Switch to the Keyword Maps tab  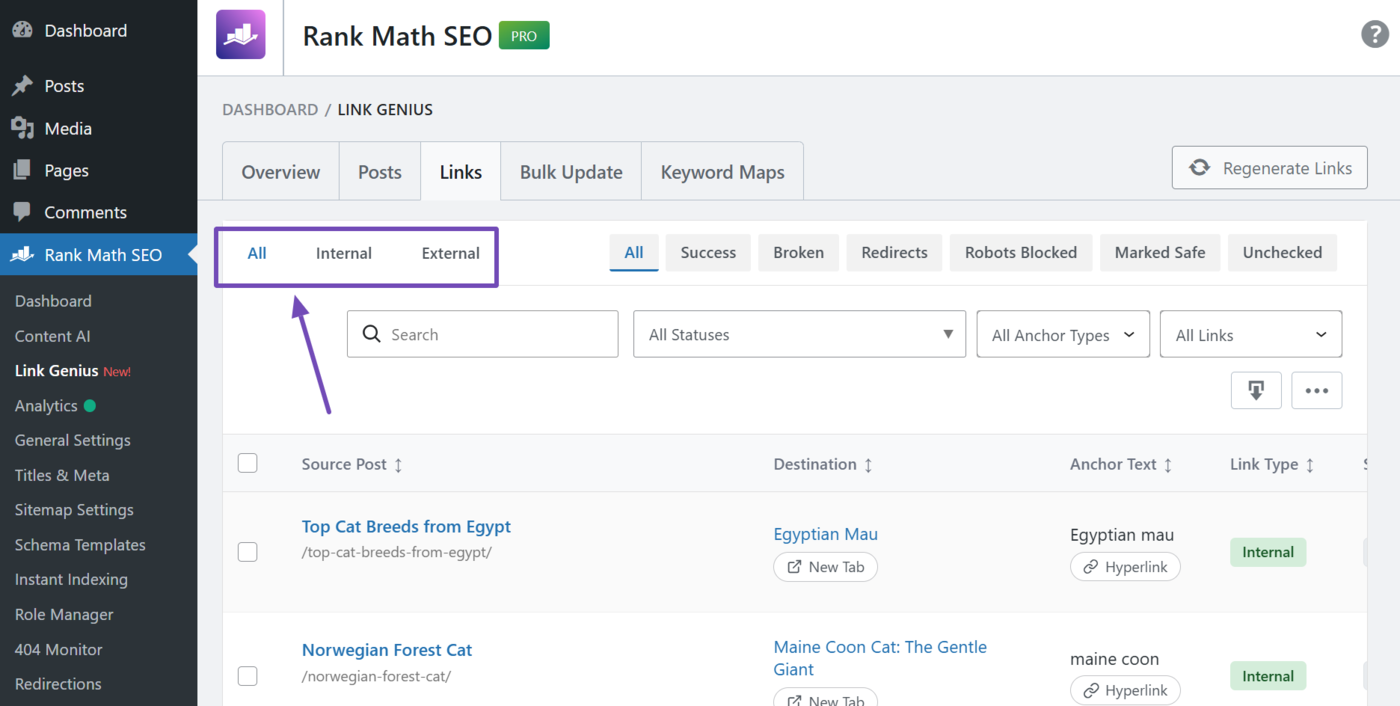pos(722,171)
